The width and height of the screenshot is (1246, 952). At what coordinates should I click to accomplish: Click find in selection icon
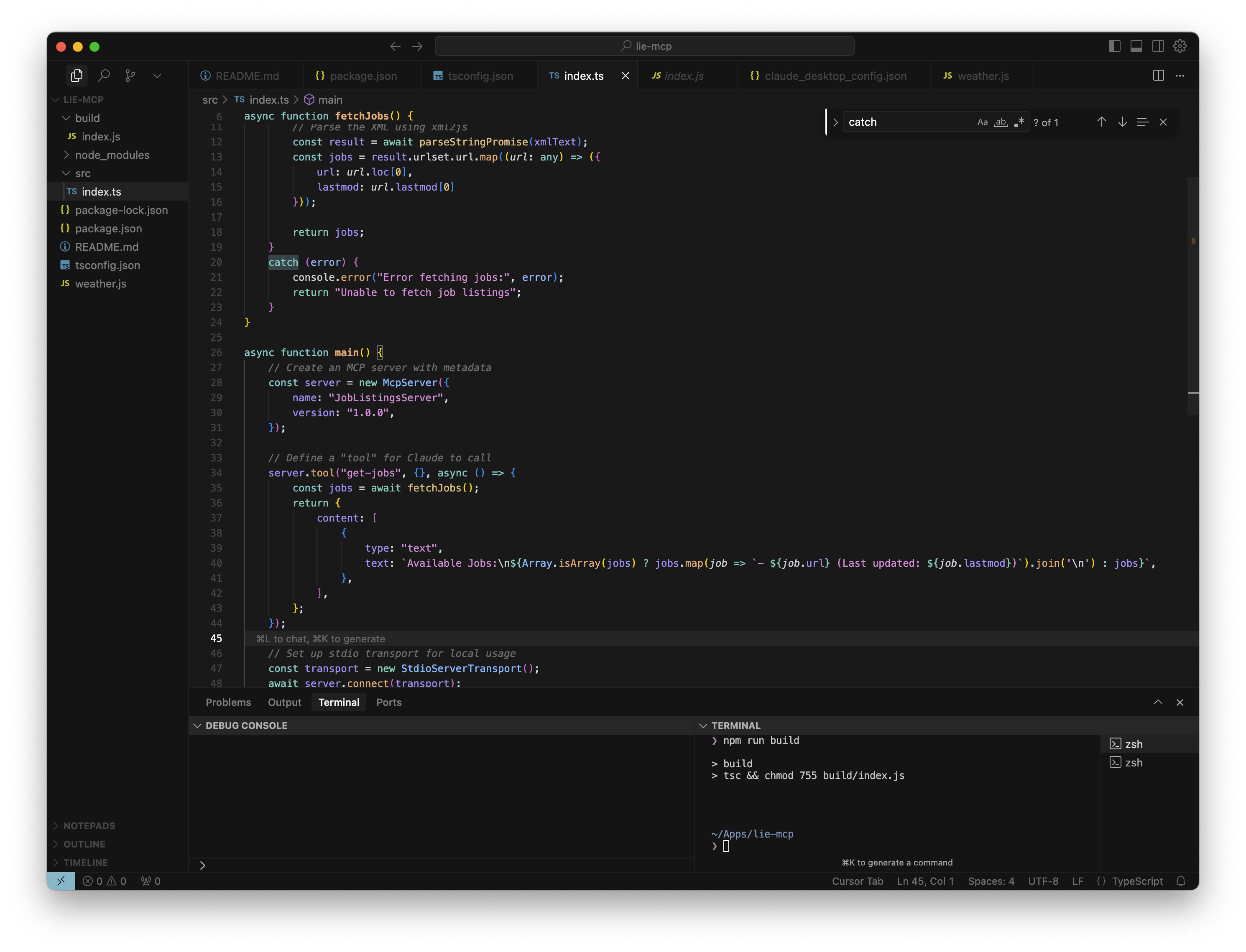pos(1142,122)
